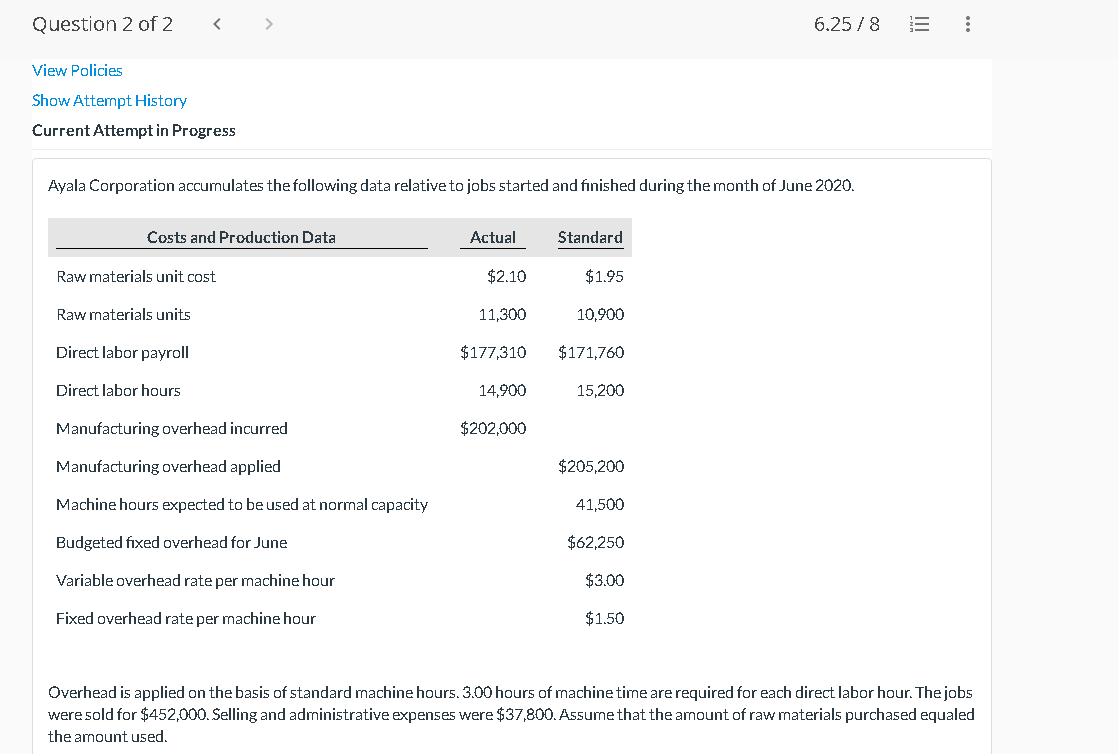Click the 6.25 / 8 score
1118x754 pixels.
pos(846,24)
